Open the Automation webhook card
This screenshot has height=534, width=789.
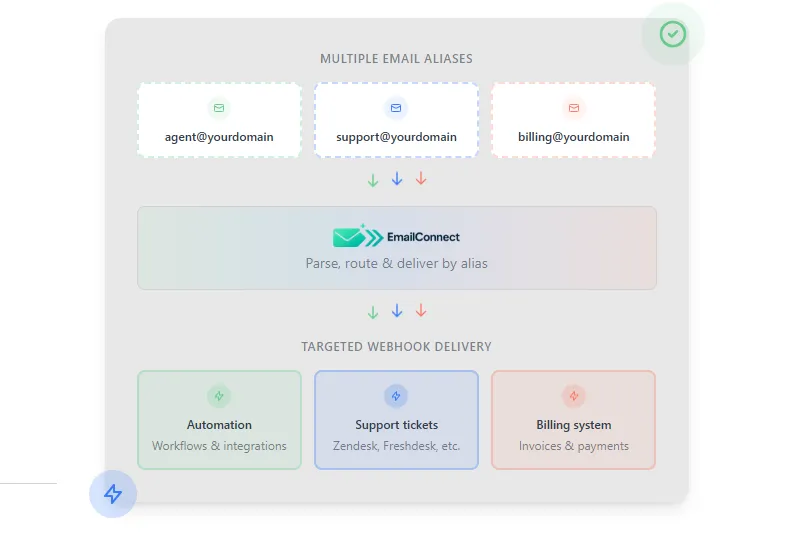(219, 420)
